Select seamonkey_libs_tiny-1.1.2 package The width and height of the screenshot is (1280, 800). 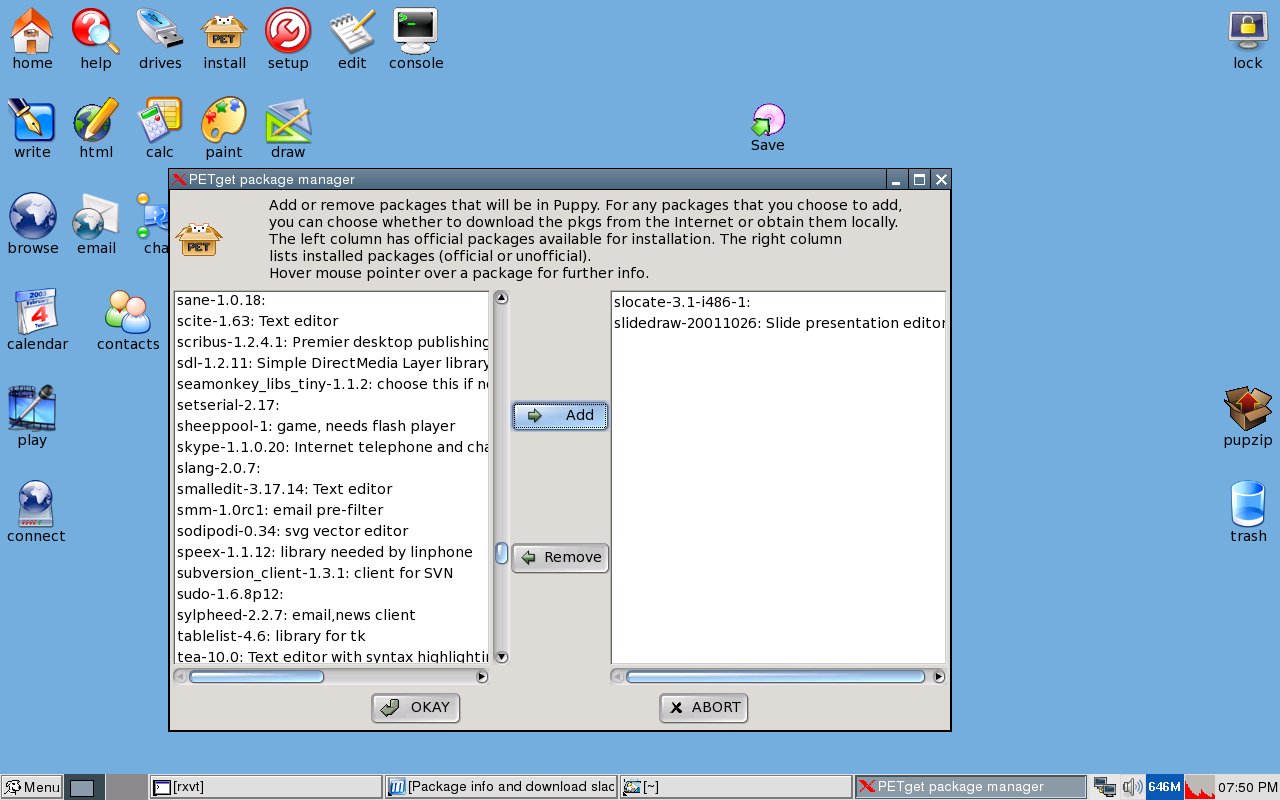[x=331, y=384]
